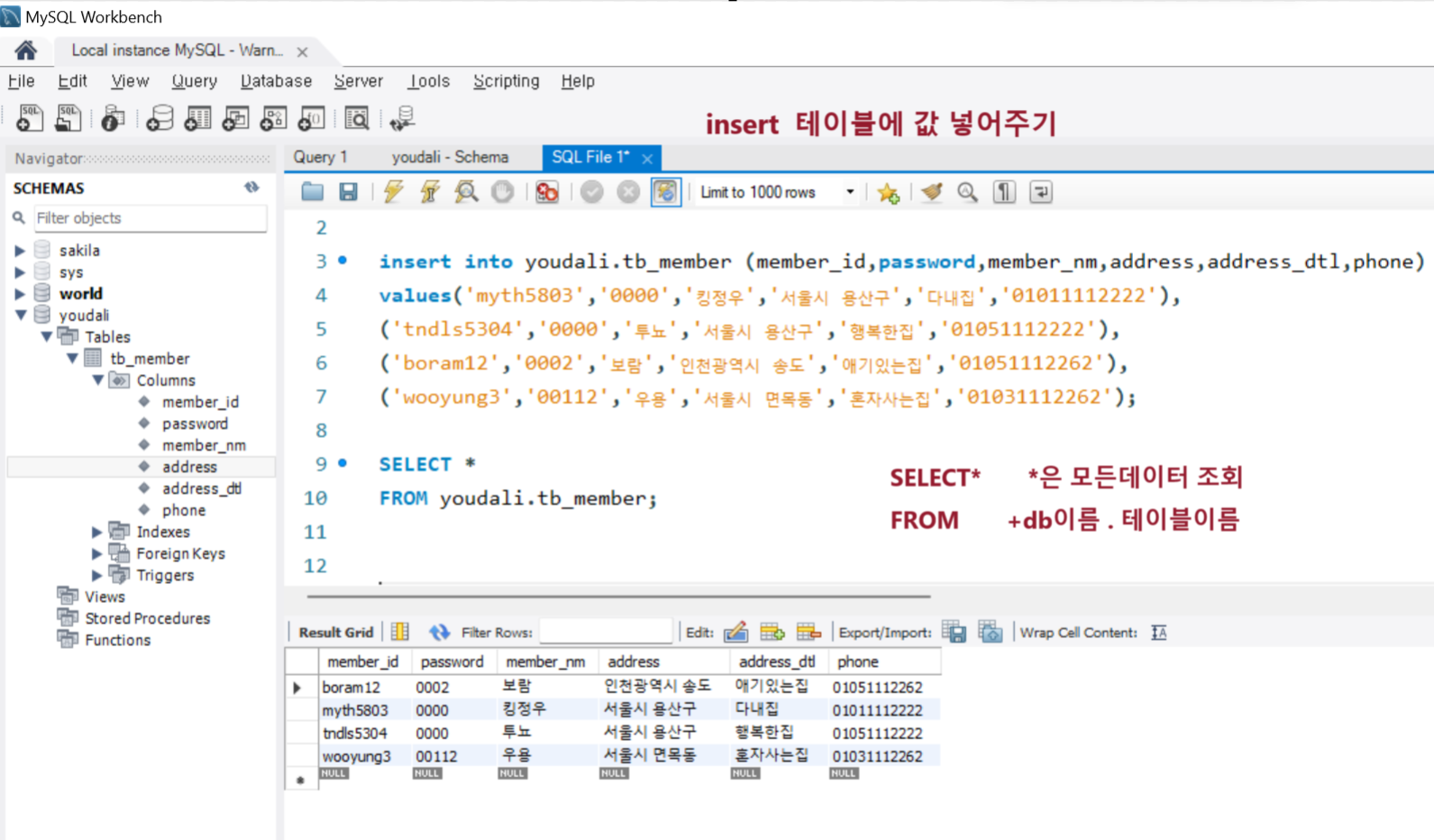Collapse the youdali schema
The width and height of the screenshot is (1434, 840).
[x=20, y=315]
